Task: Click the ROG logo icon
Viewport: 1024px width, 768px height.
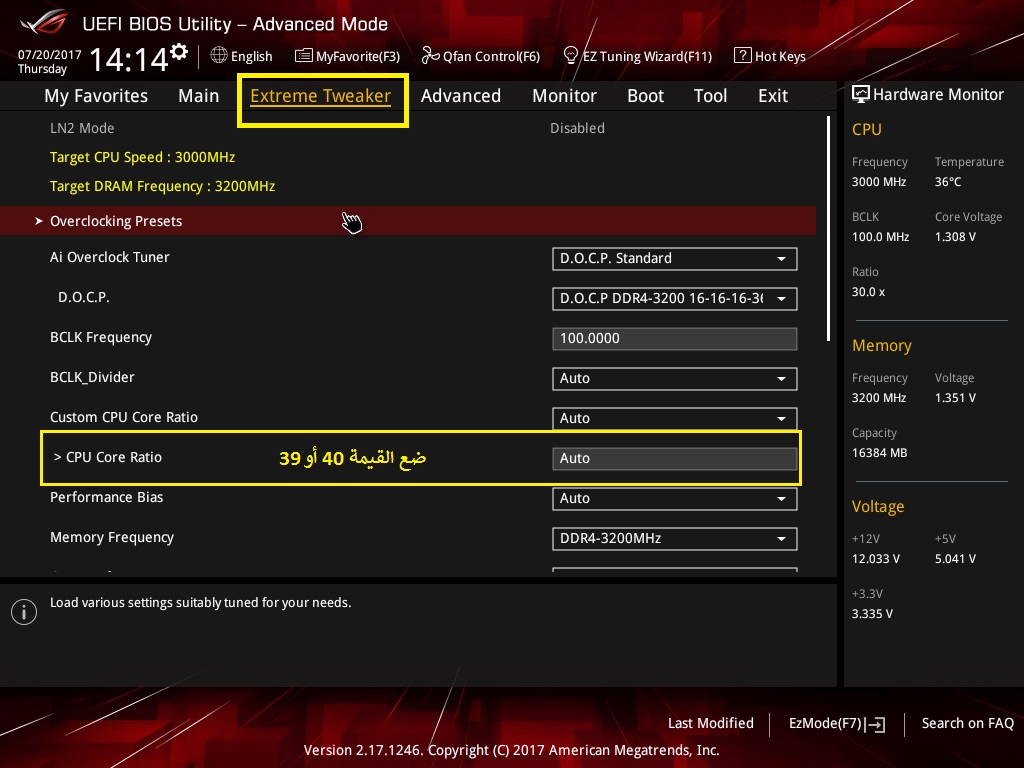Action: click(x=44, y=23)
